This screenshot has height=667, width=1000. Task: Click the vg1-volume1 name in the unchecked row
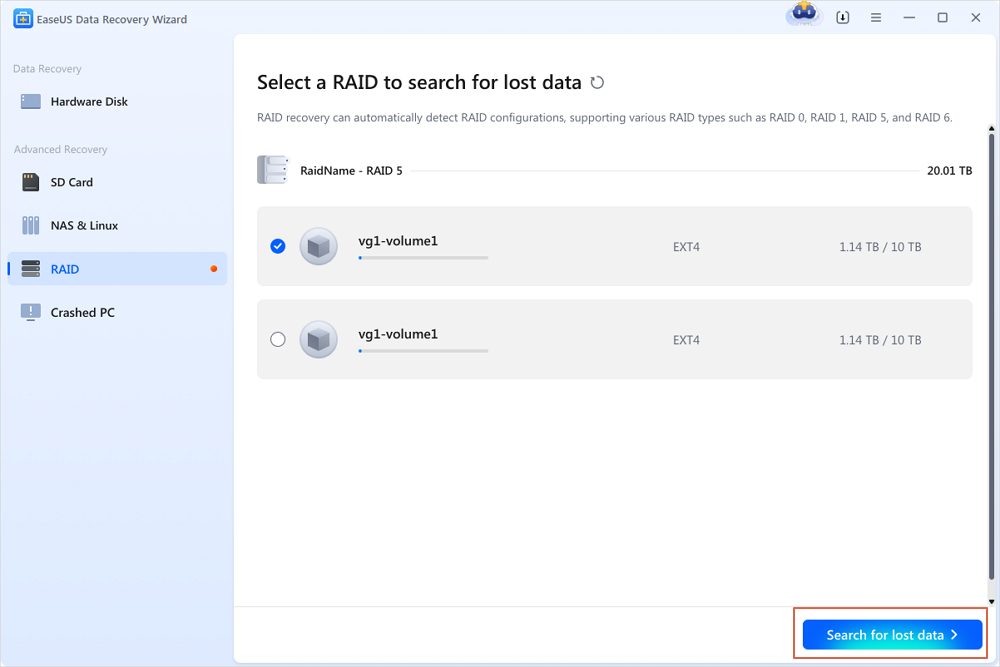coord(398,334)
